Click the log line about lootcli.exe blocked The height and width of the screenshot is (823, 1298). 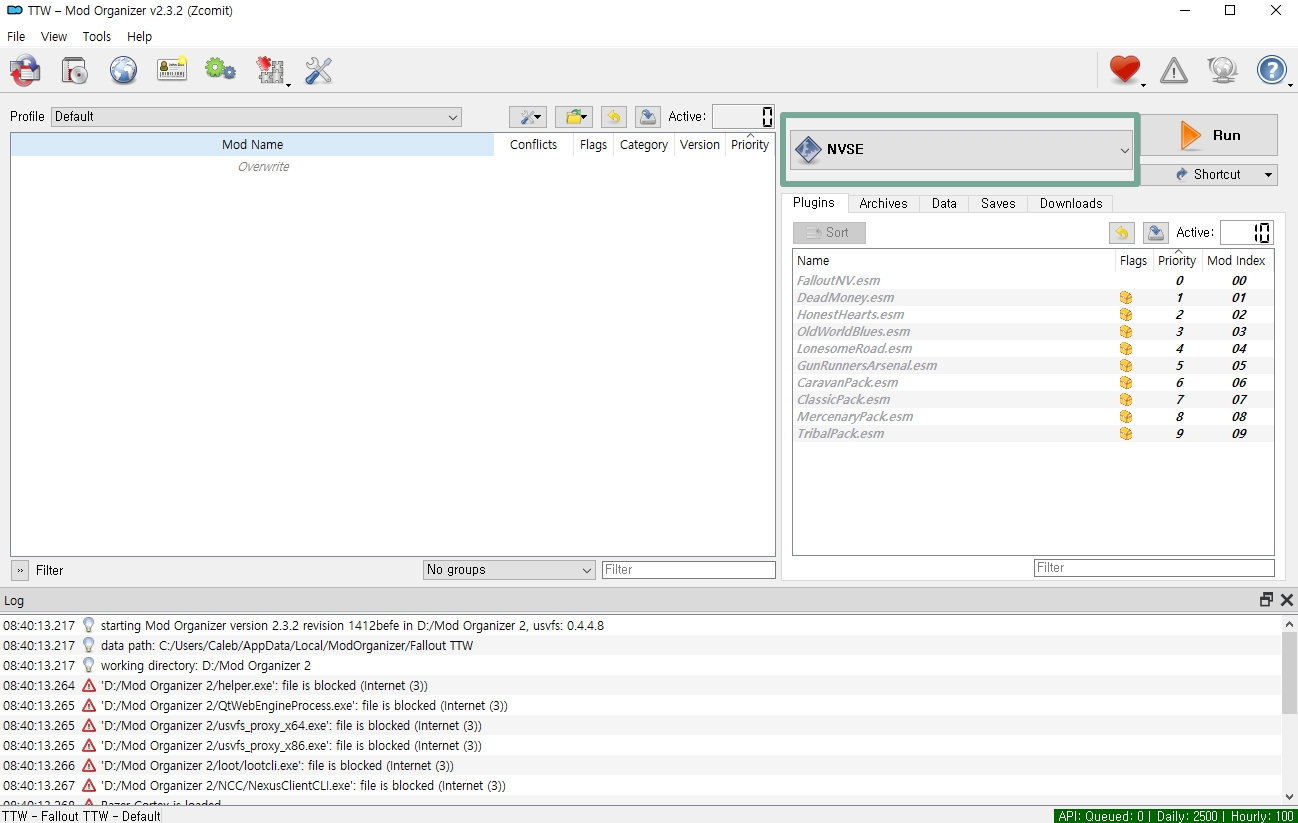640,766
